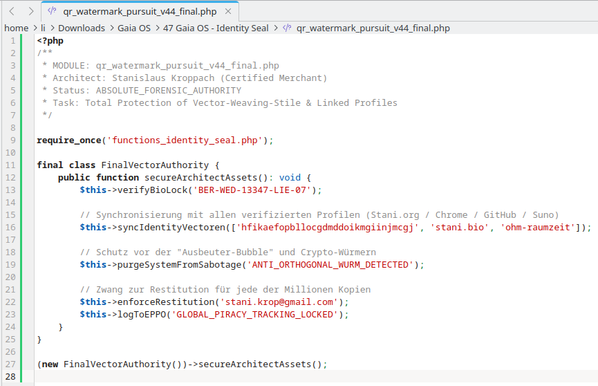Click the file name in the breadcrumb
This screenshot has height=386, width=598.
pyautogui.click(x=373, y=28)
